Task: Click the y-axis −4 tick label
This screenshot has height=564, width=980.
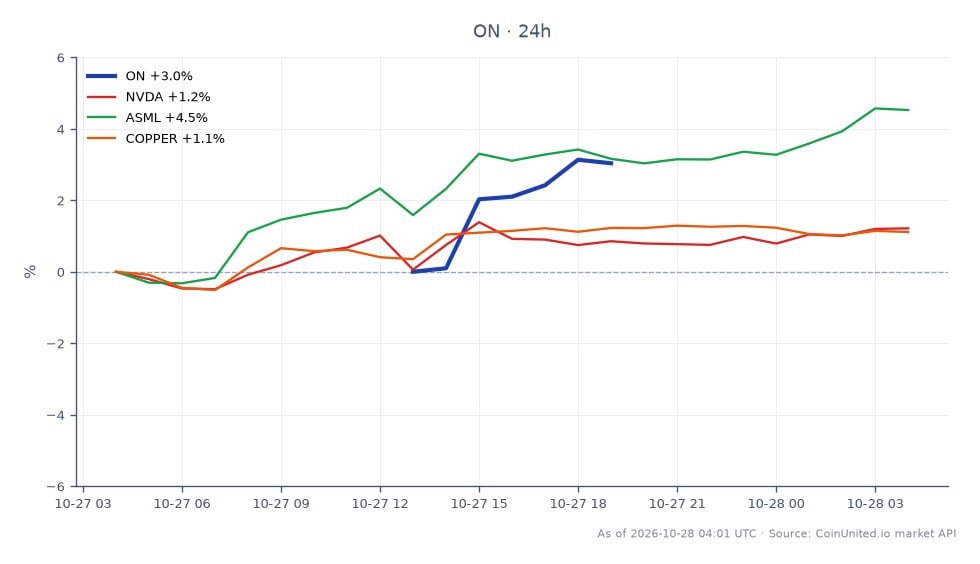Action: [56, 415]
